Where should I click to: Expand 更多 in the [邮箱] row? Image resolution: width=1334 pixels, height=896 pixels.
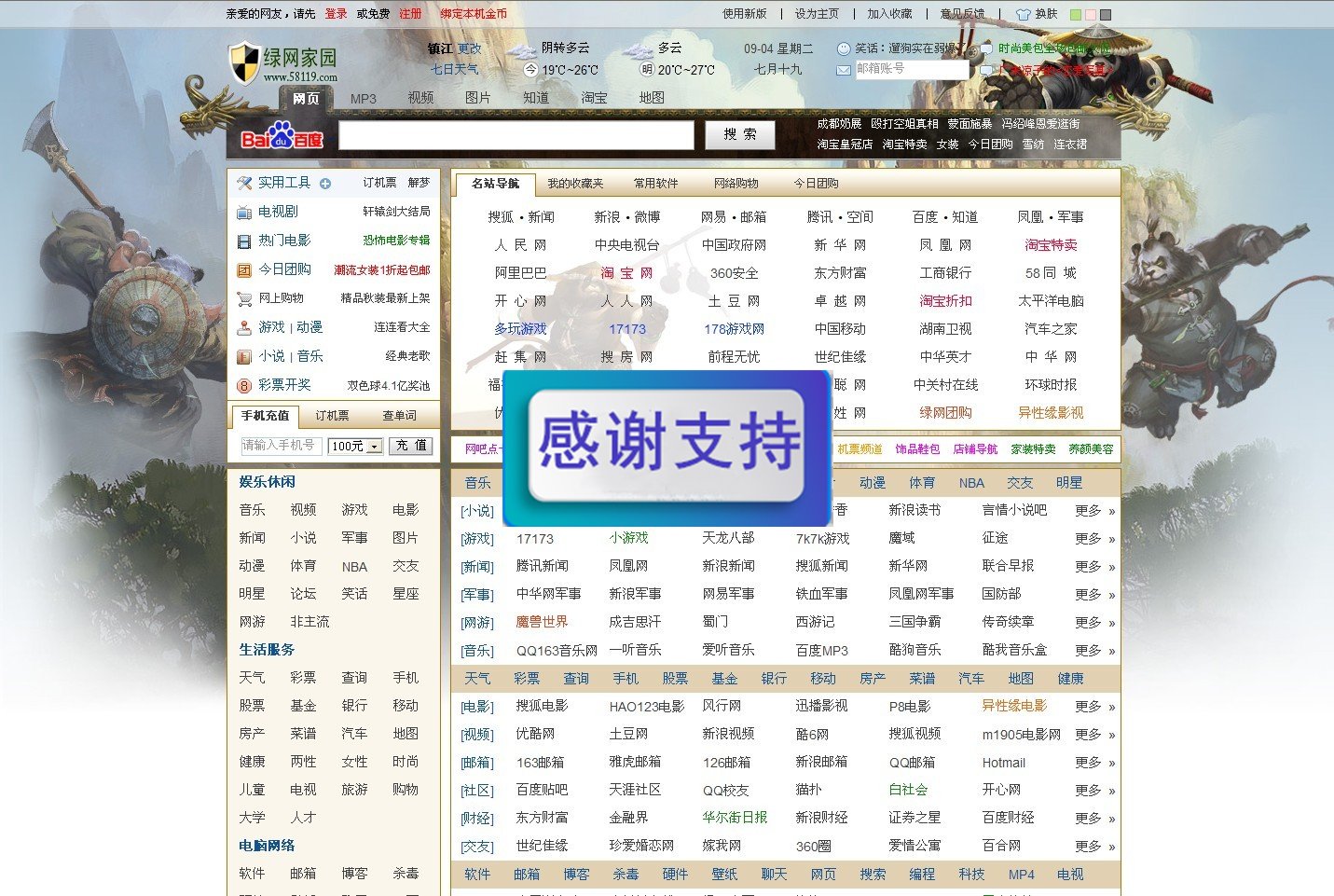tap(1095, 763)
